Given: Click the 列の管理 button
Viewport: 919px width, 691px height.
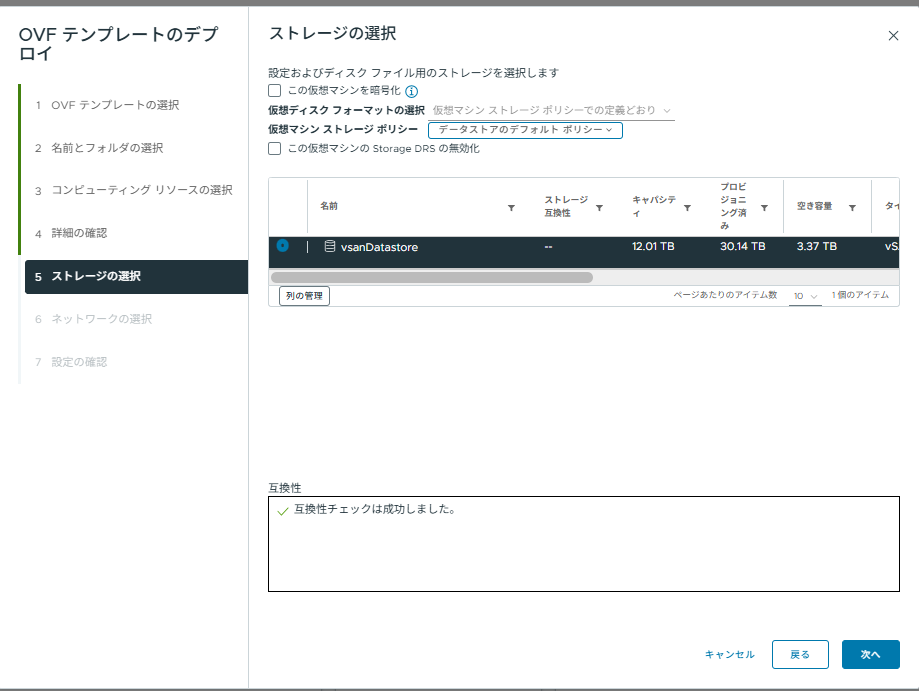Looking at the screenshot, I should 304,296.
